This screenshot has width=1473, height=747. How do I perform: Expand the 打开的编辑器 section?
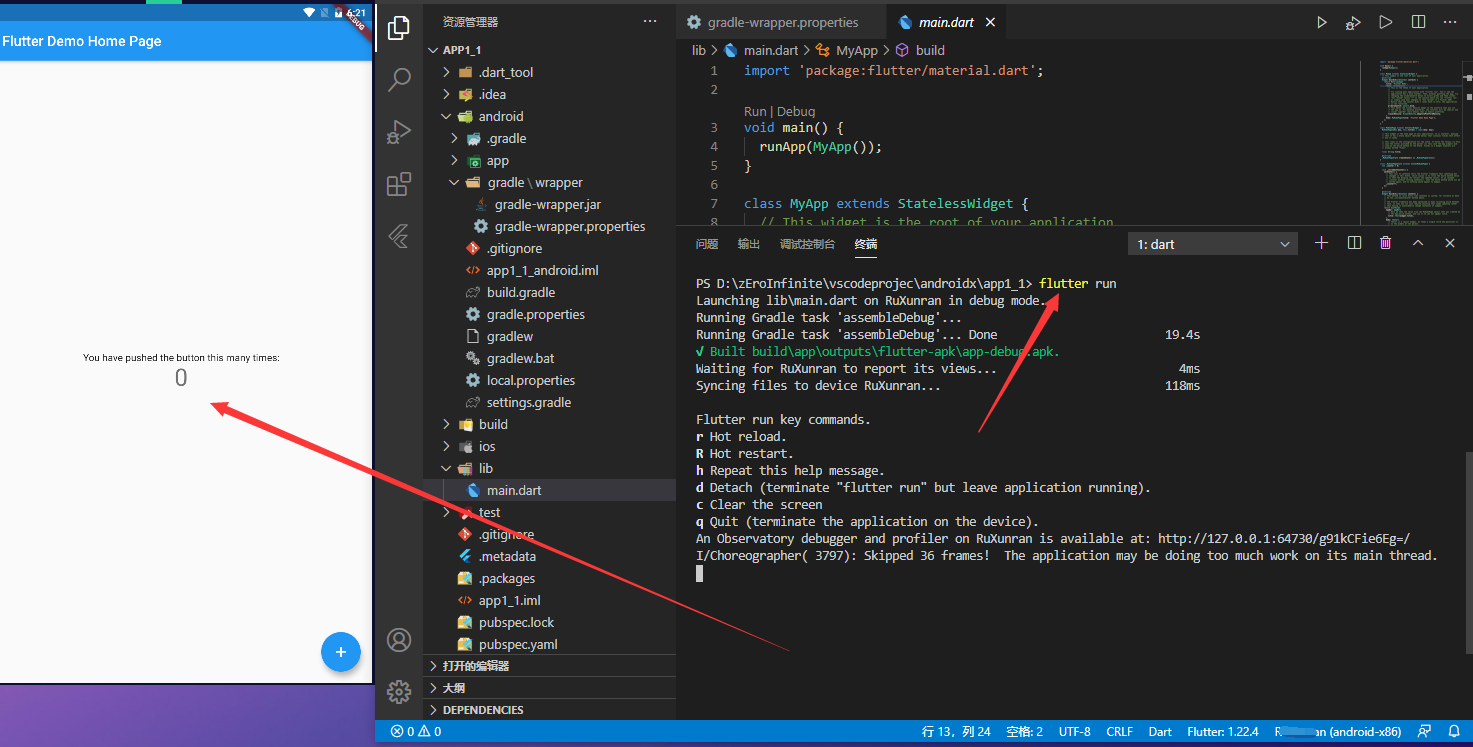point(550,666)
